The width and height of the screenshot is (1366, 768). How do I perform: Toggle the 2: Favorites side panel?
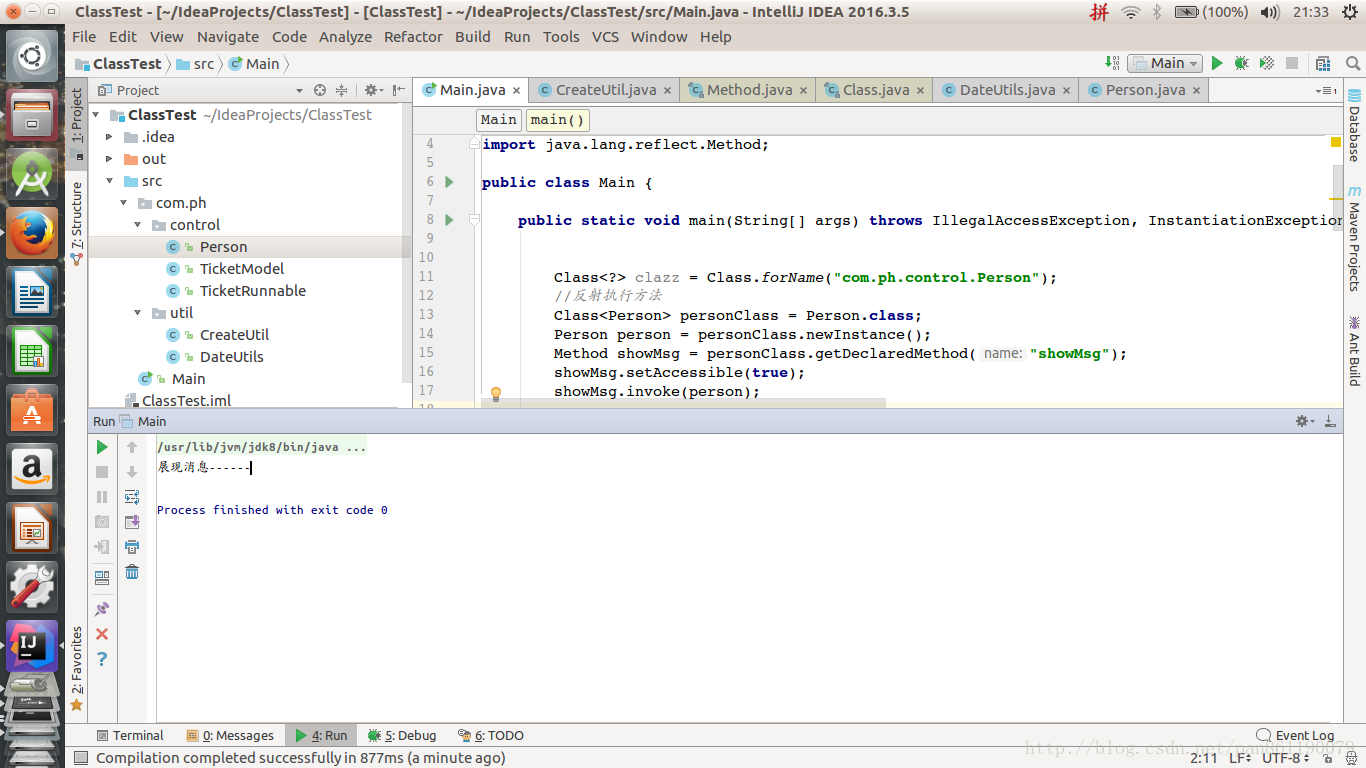pos(77,668)
